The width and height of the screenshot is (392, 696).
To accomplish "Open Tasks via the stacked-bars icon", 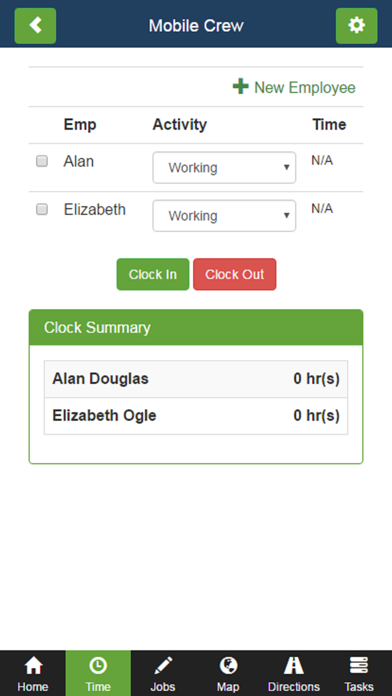I will point(359,666).
